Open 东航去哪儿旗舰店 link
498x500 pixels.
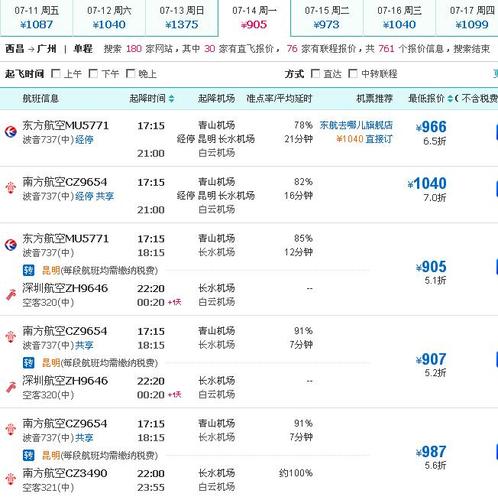click(x=356, y=125)
